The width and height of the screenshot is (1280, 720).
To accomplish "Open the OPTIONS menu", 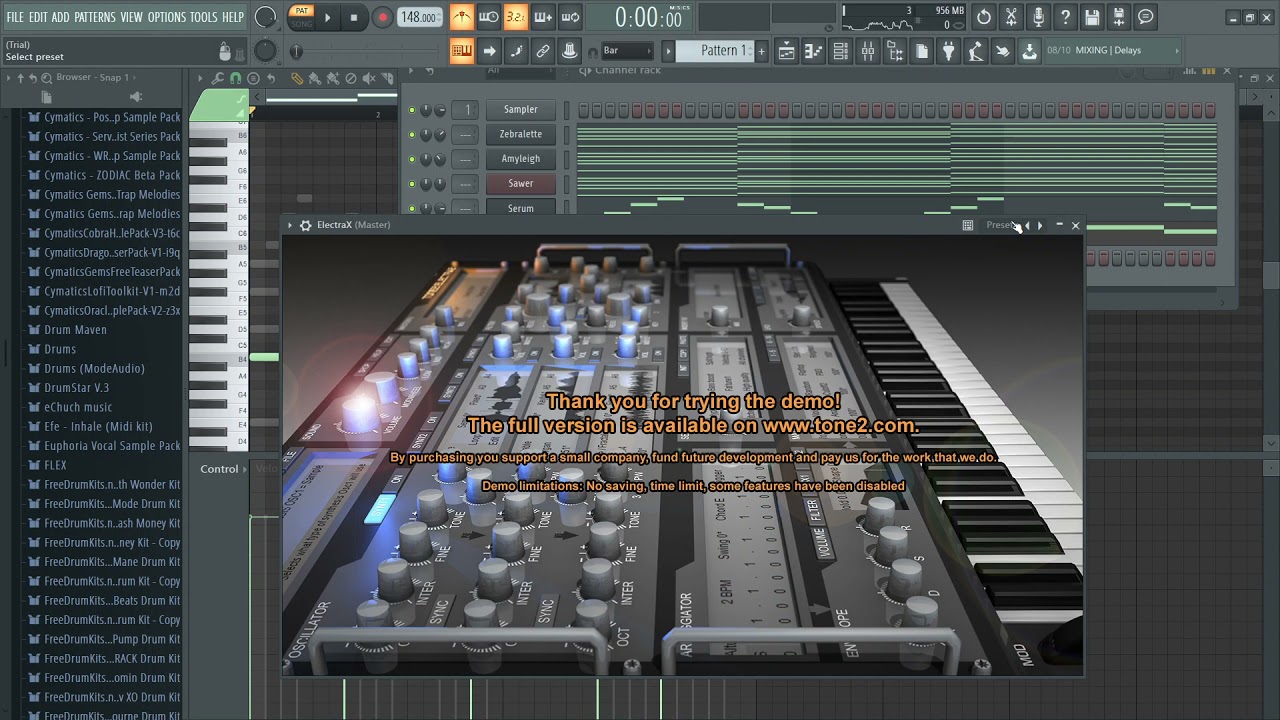I will coord(167,17).
